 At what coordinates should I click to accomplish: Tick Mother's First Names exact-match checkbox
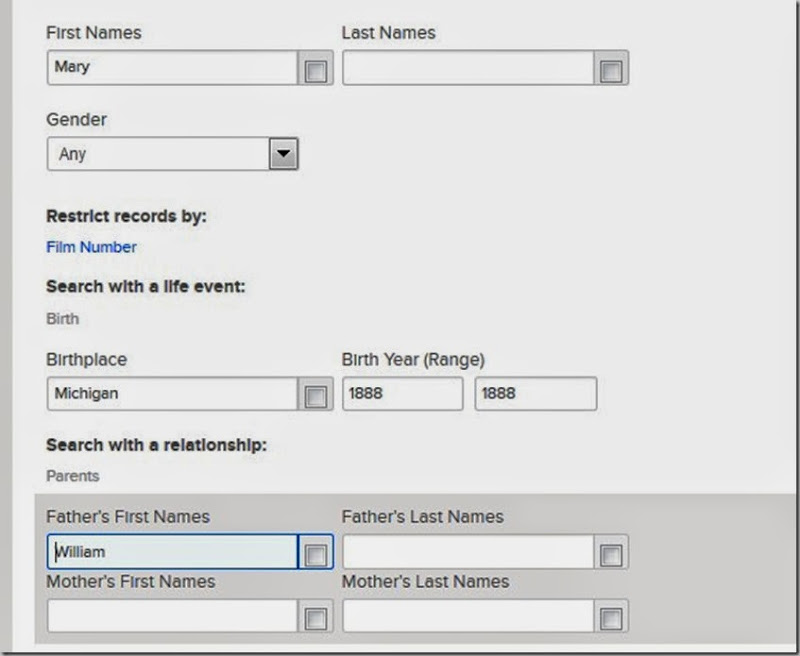(315, 619)
